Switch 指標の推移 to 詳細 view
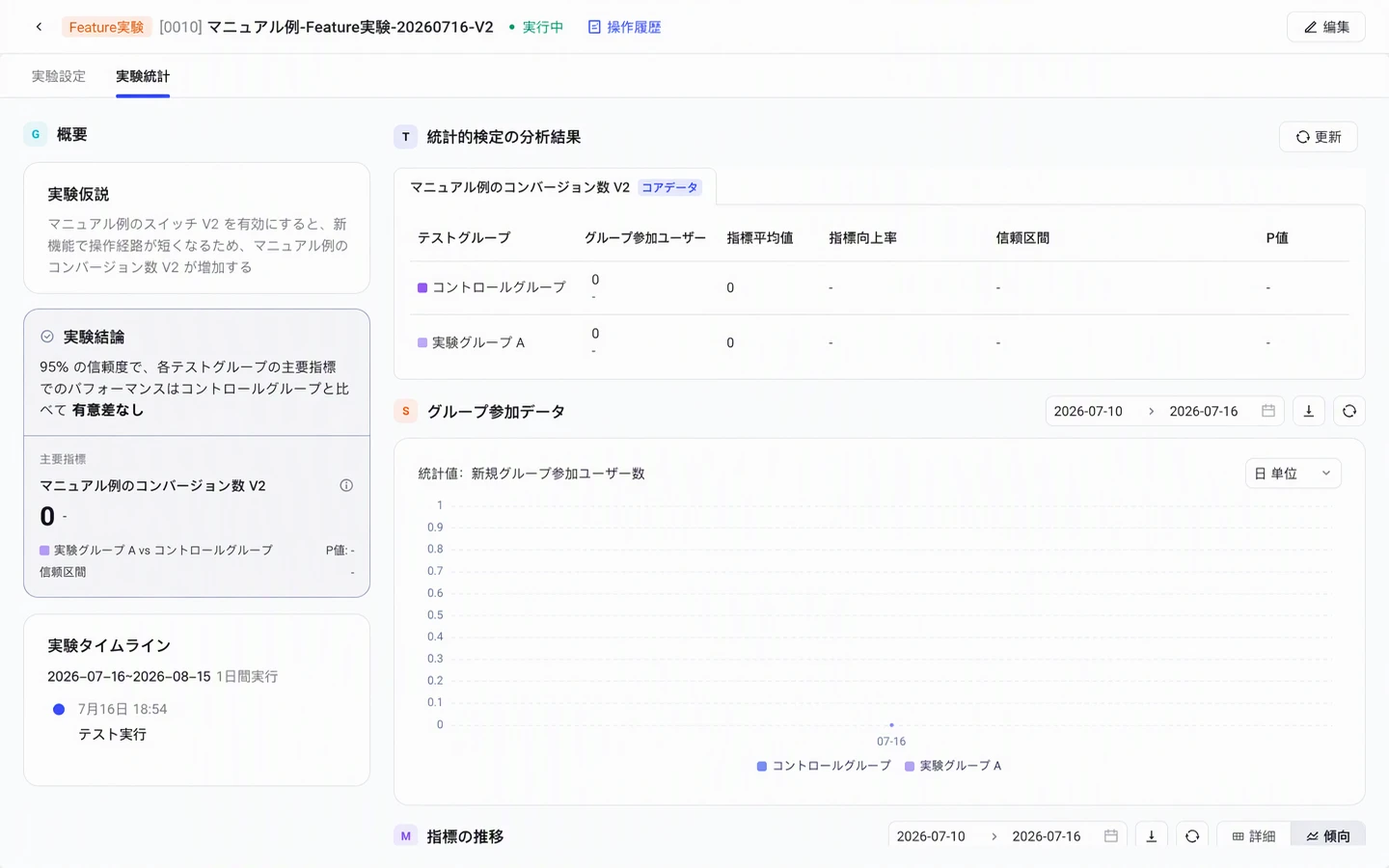Screen dimensions: 1389x868 (1254, 836)
